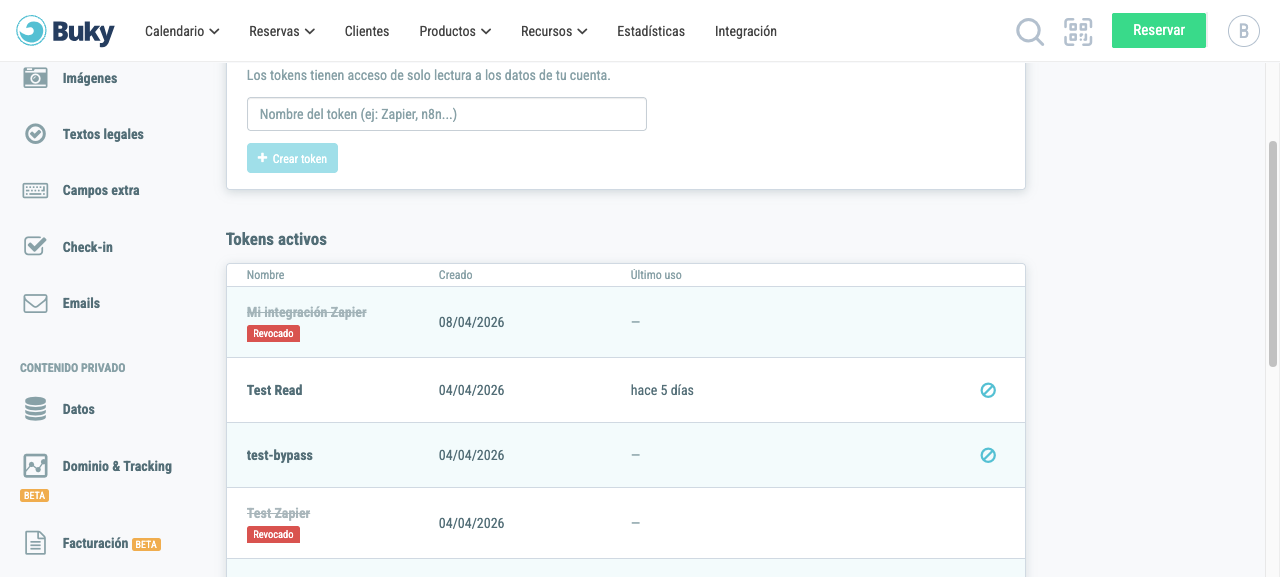Click the green Reservar button
Screen dimensions: 1280x577
coord(1159,30)
